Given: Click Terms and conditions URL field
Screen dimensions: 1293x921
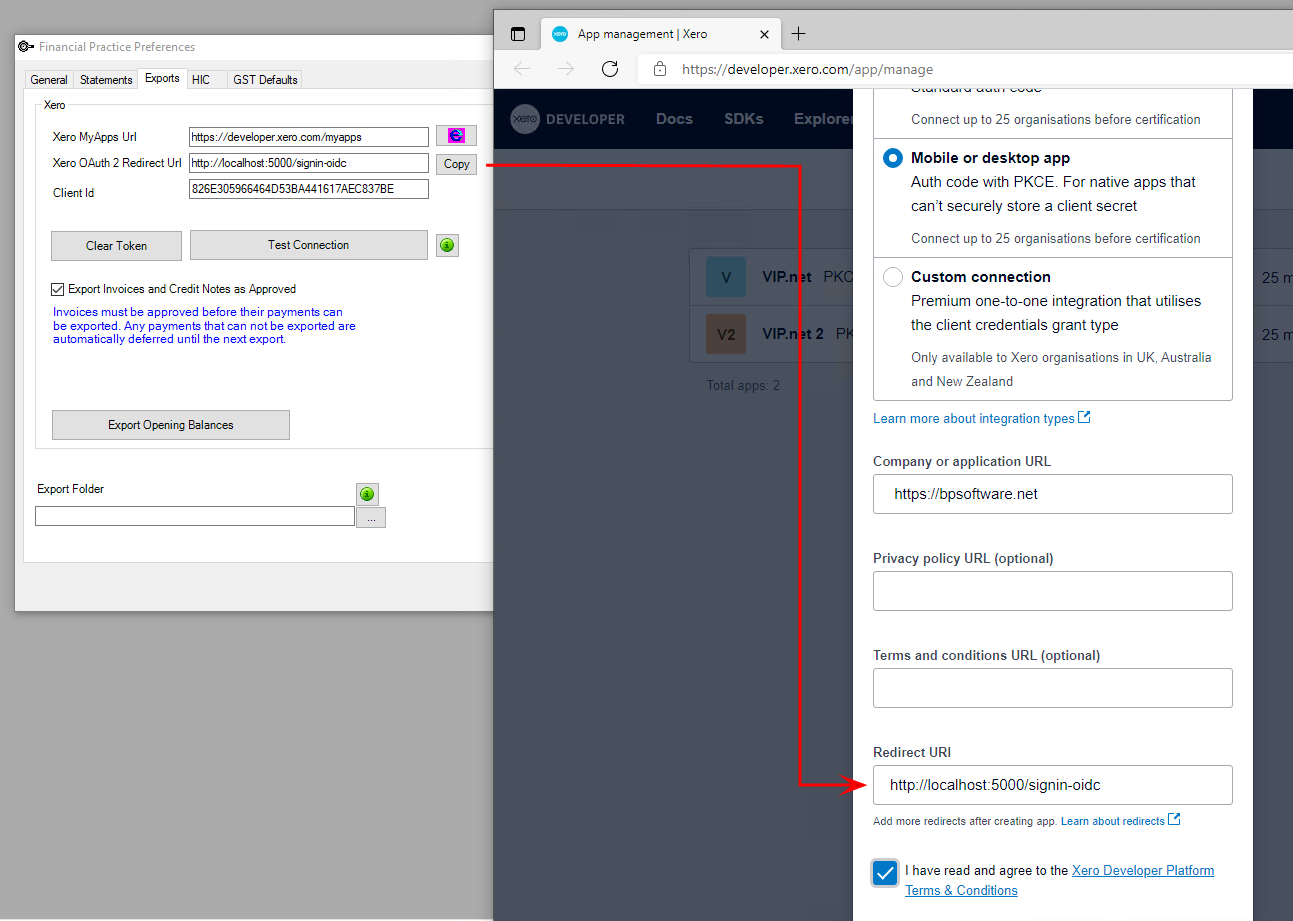Looking at the screenshot, I should coord(1052,688).
